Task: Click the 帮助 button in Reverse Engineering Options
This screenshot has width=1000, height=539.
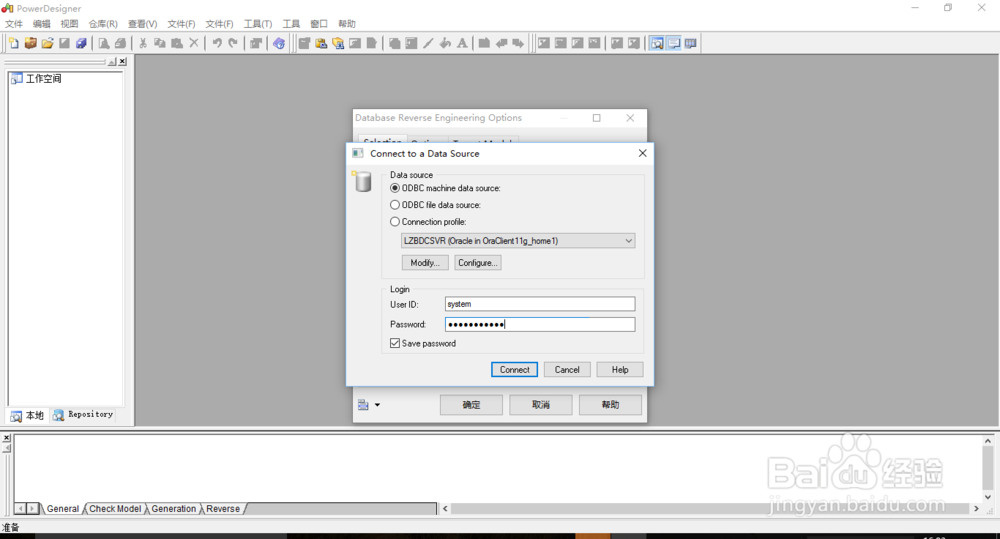Action: [610, 405]
